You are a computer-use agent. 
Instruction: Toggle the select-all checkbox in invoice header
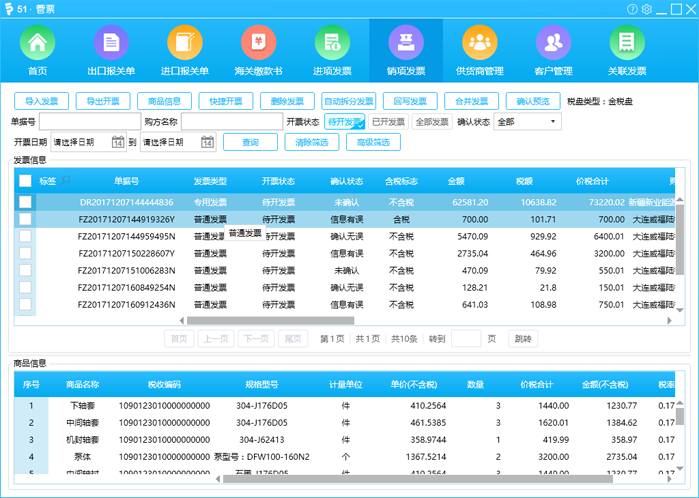click(x=25, y=181)
